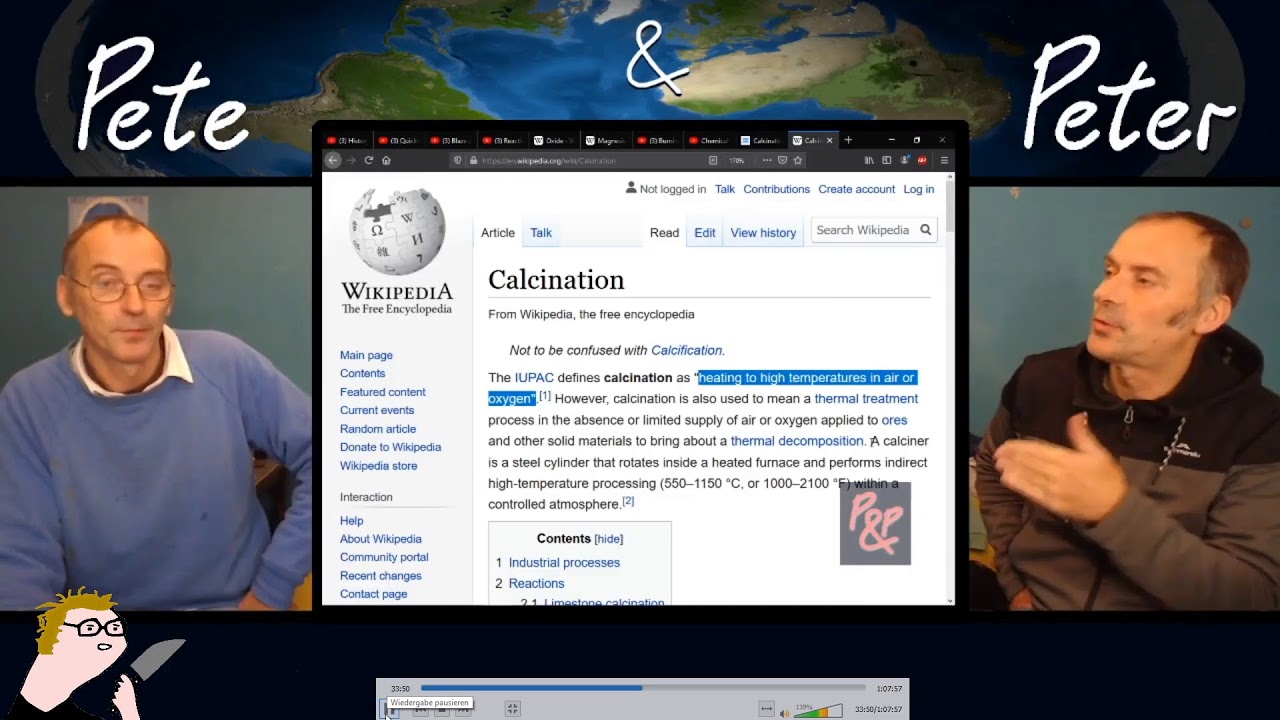
Task: Toggle reader view in address bar
Action: coord(713,160)
